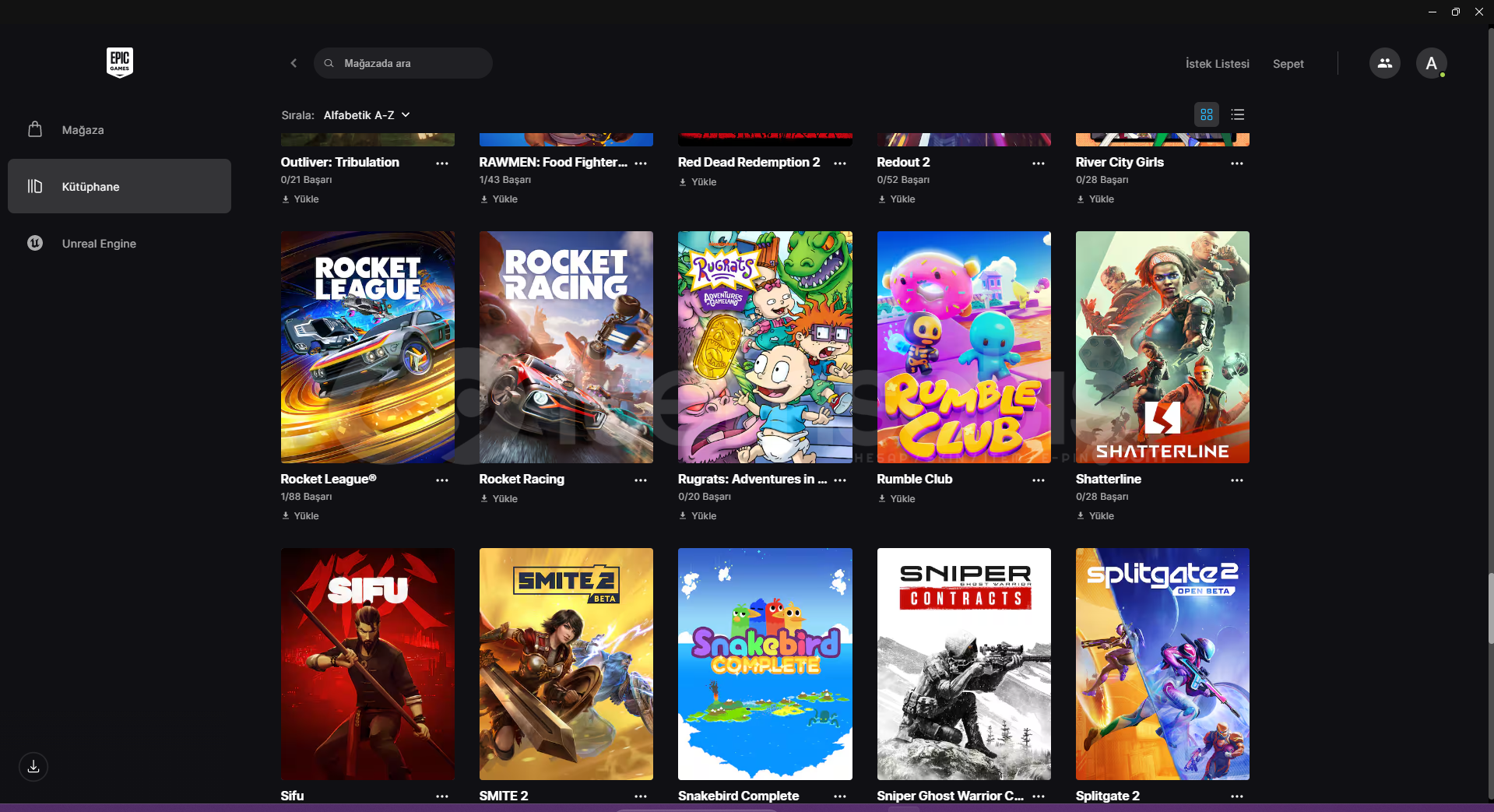Viewport: 1494px width, 812px height.
Task: Click the Redout 2 title
Action: (x=903, y=162)
